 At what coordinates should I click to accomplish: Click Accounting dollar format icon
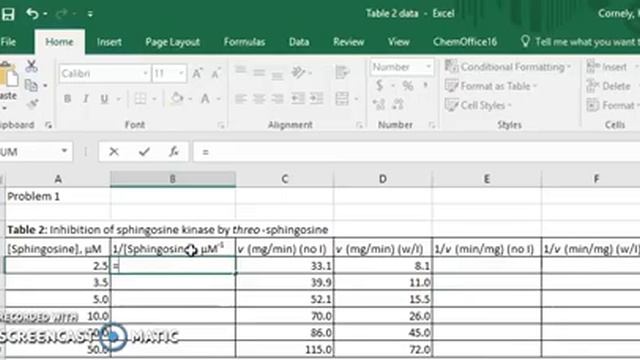click(380, 86)
